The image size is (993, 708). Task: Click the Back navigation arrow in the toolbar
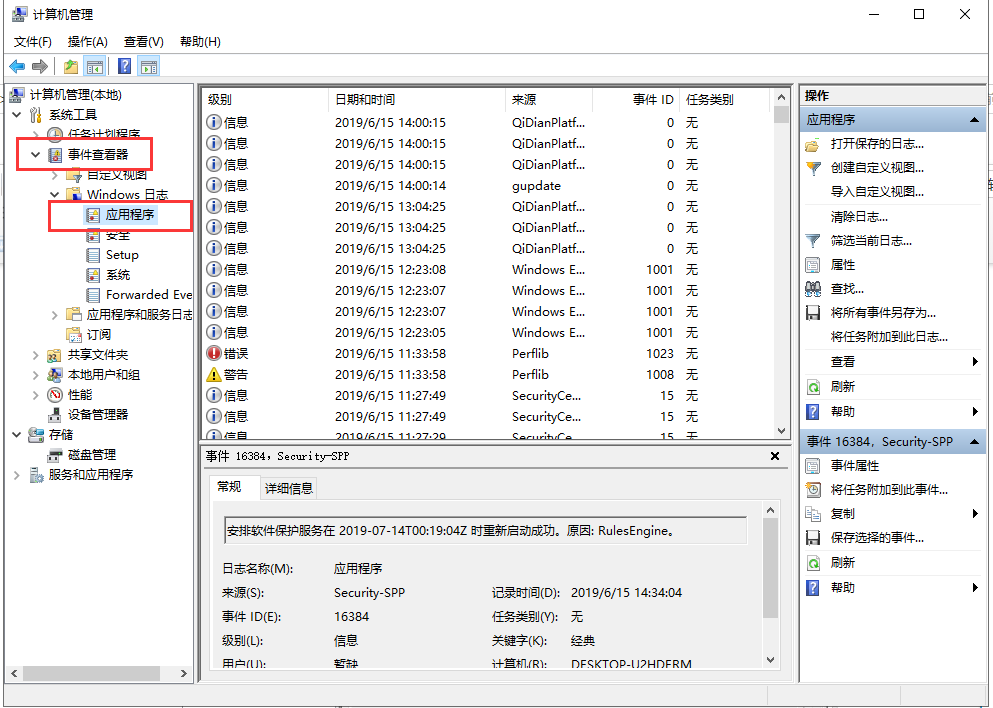[x=17, y=66]
